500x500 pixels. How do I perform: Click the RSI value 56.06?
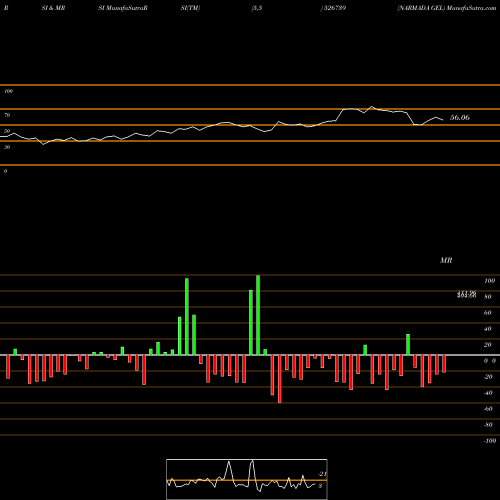pyautogui.click(x=460, y=117)
